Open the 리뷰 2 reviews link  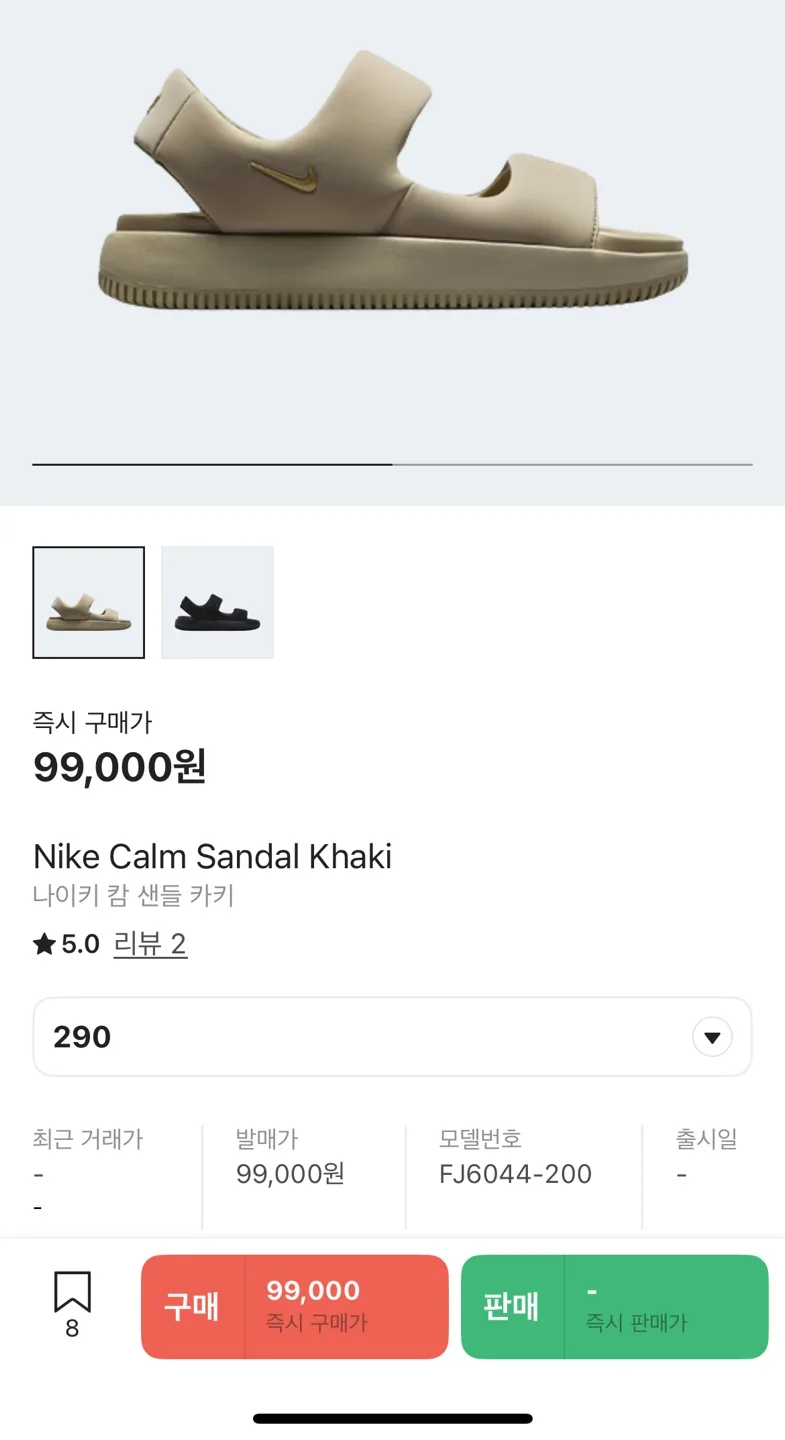click(150, 944)
